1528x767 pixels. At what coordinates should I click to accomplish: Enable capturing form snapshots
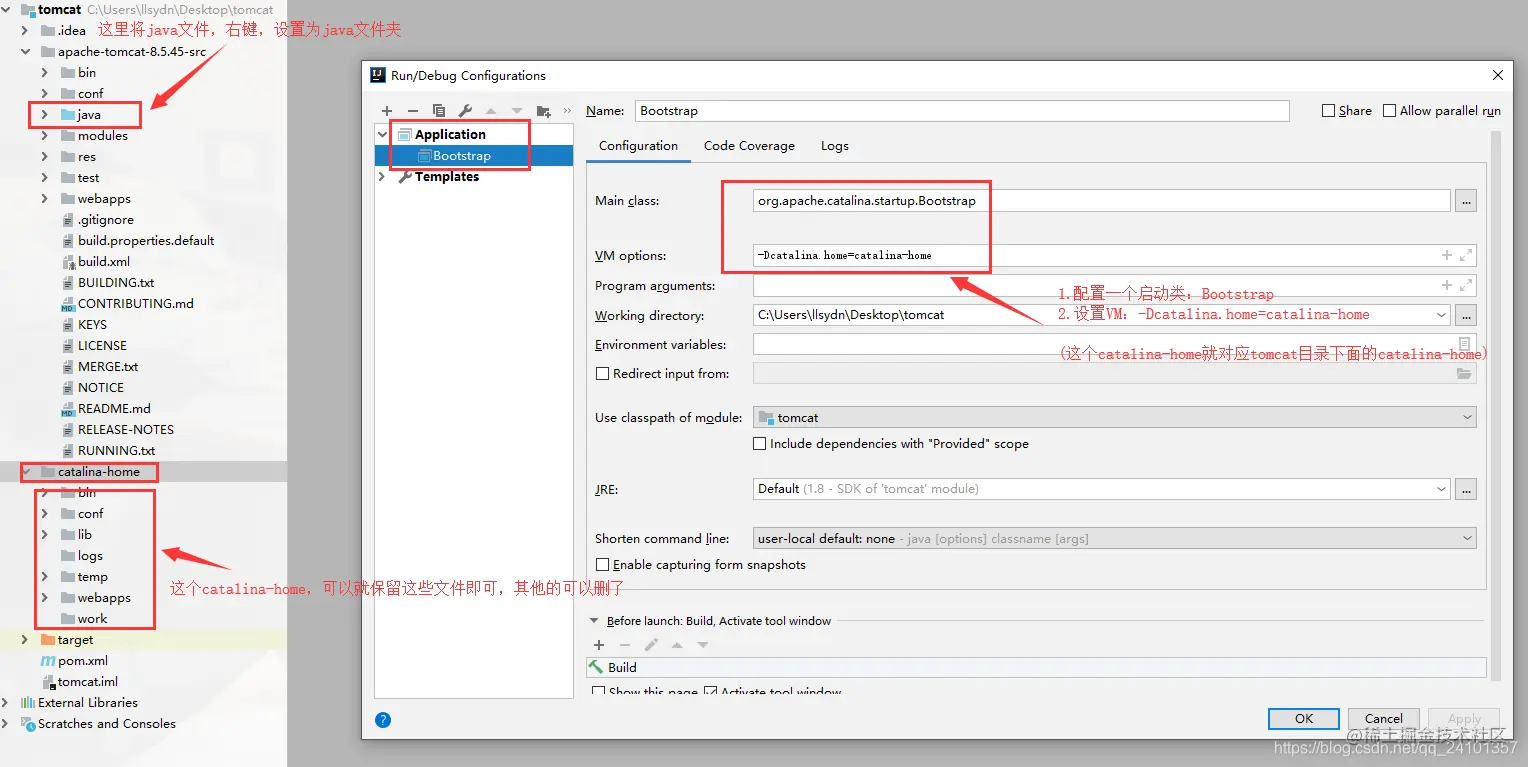(x=602, y=565)
